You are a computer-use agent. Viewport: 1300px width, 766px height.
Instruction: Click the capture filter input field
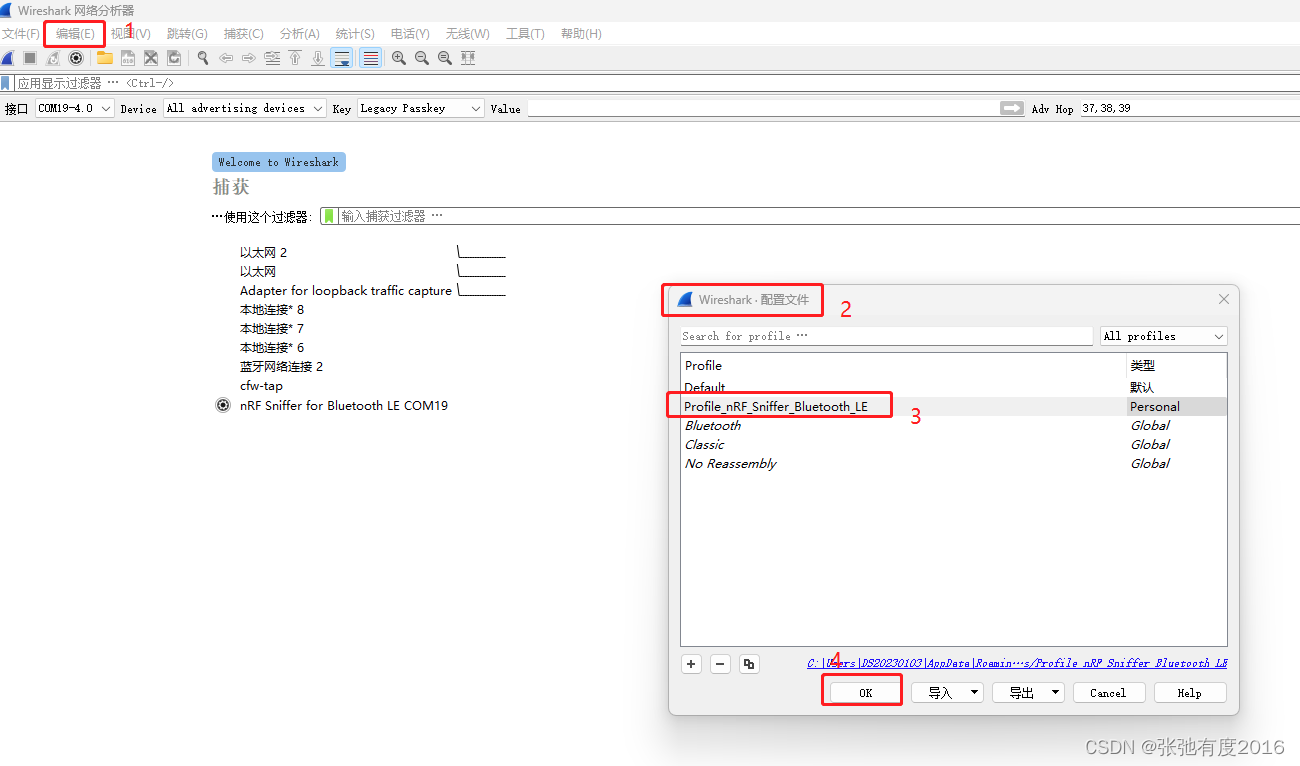click(818, 216)
